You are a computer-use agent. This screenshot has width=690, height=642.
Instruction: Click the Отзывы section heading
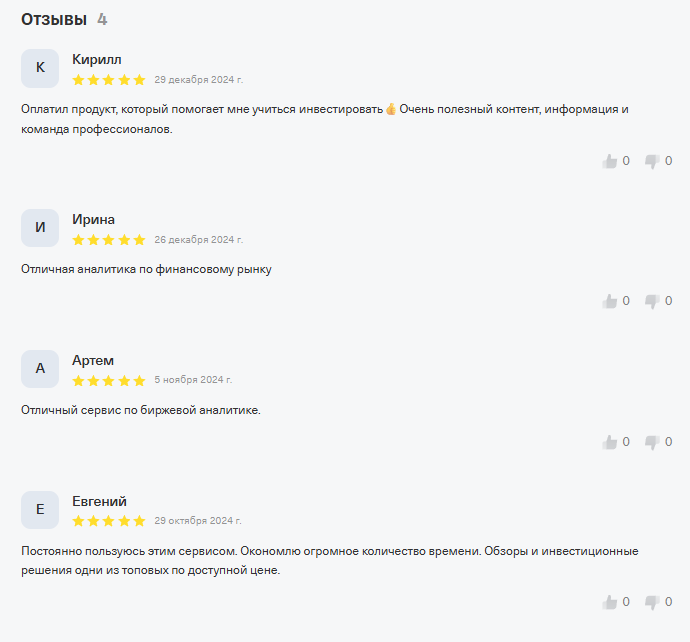54,19
